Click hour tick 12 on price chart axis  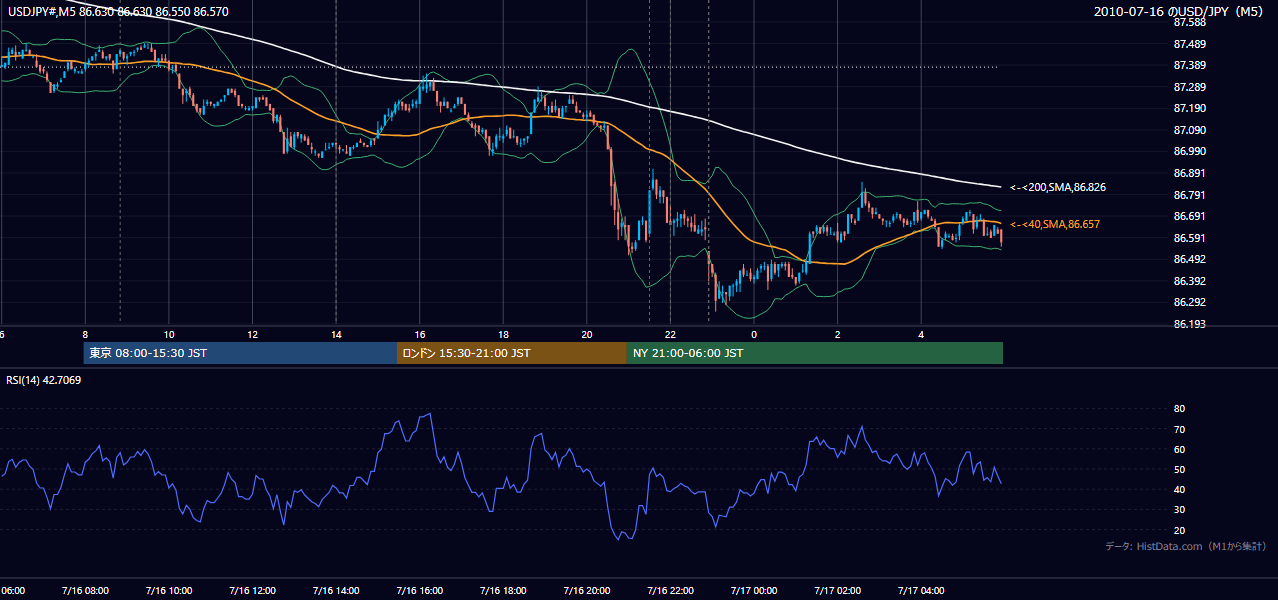[x=252, y=334]
